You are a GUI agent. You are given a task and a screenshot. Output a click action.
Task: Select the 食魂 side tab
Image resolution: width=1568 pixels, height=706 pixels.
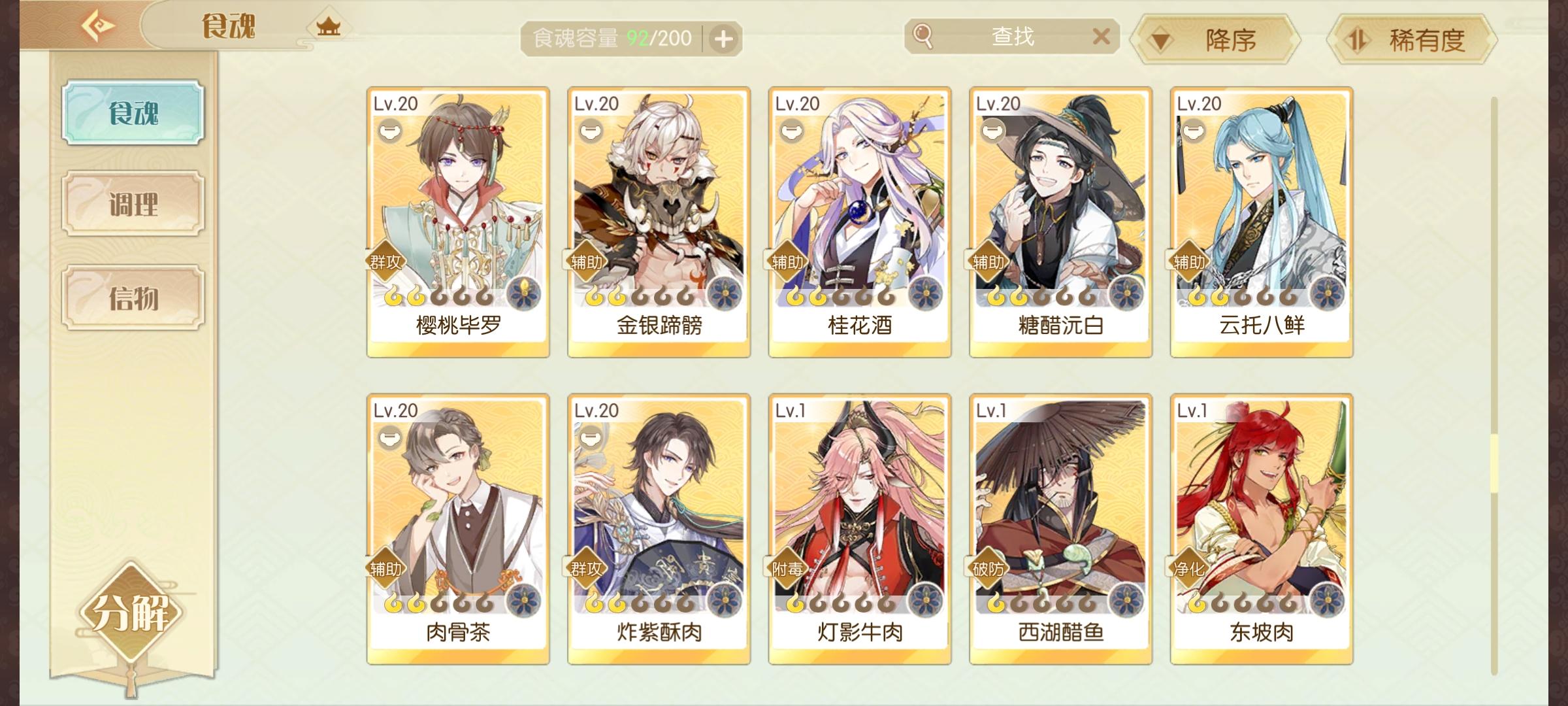pyautogui.click(x=133, y=112)
